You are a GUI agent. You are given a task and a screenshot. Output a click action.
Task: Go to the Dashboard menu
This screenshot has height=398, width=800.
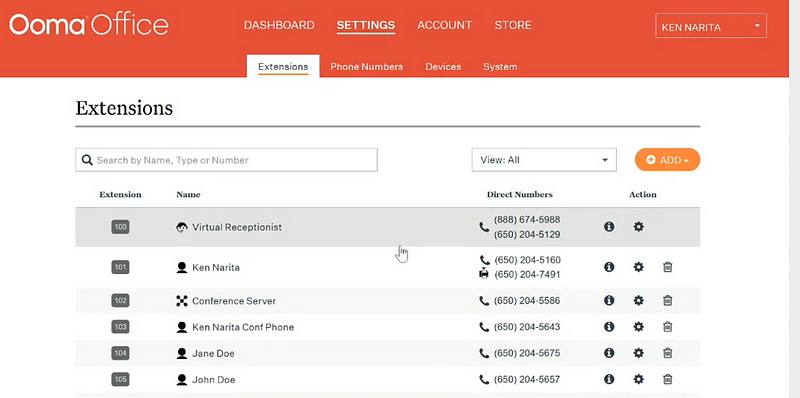279,25
